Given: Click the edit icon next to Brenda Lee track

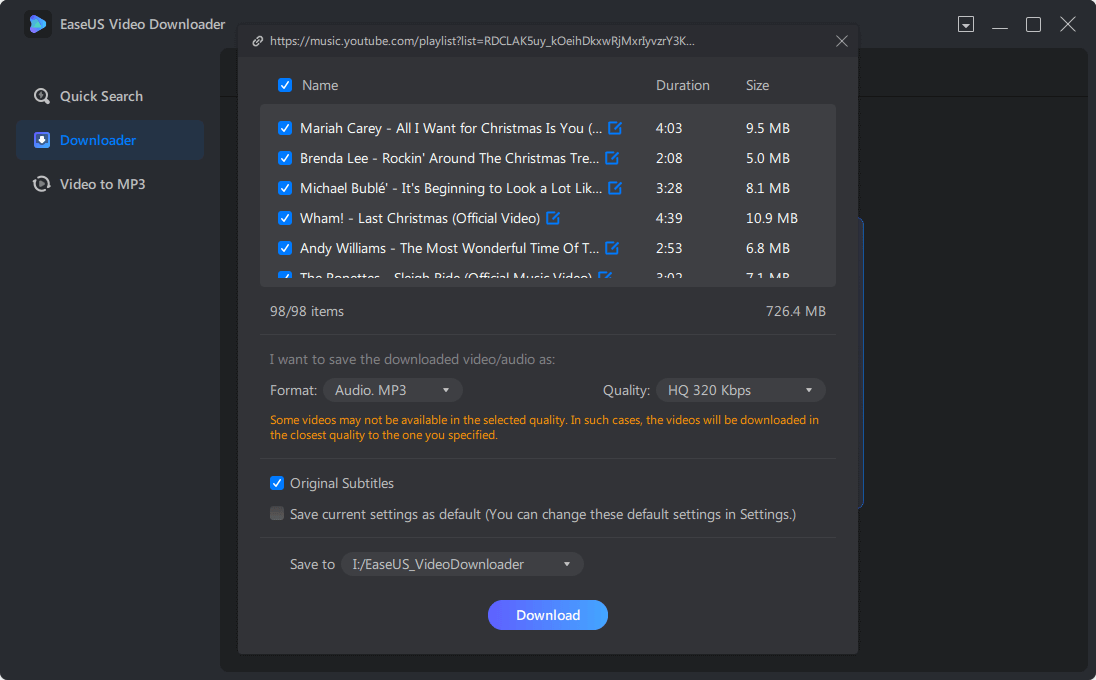Looking at the screenshot, I should pos(612,158).
